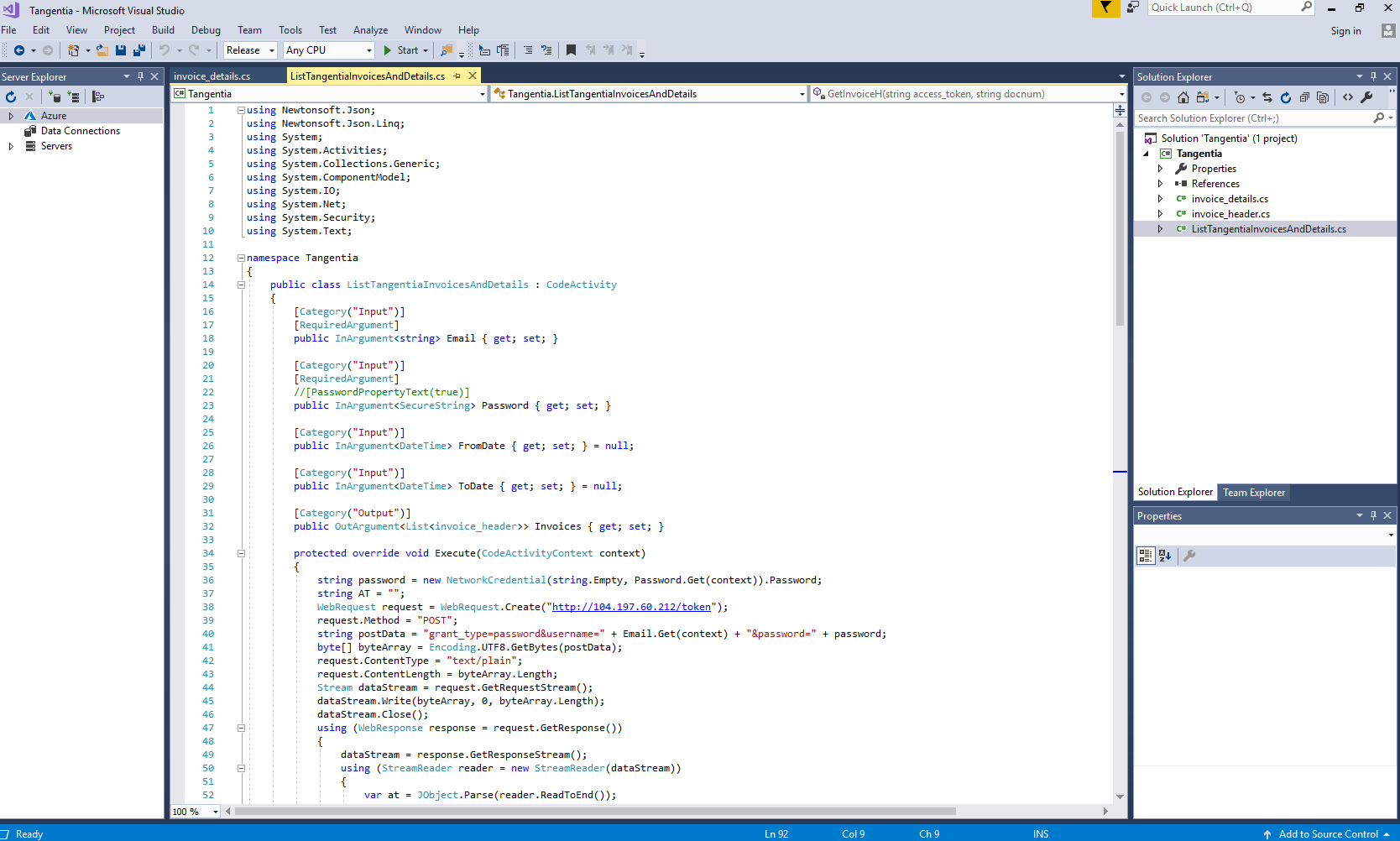This screenshot has width=1400, height=841.
Task: Open the Build menu
Action: (x=163, y=30)
